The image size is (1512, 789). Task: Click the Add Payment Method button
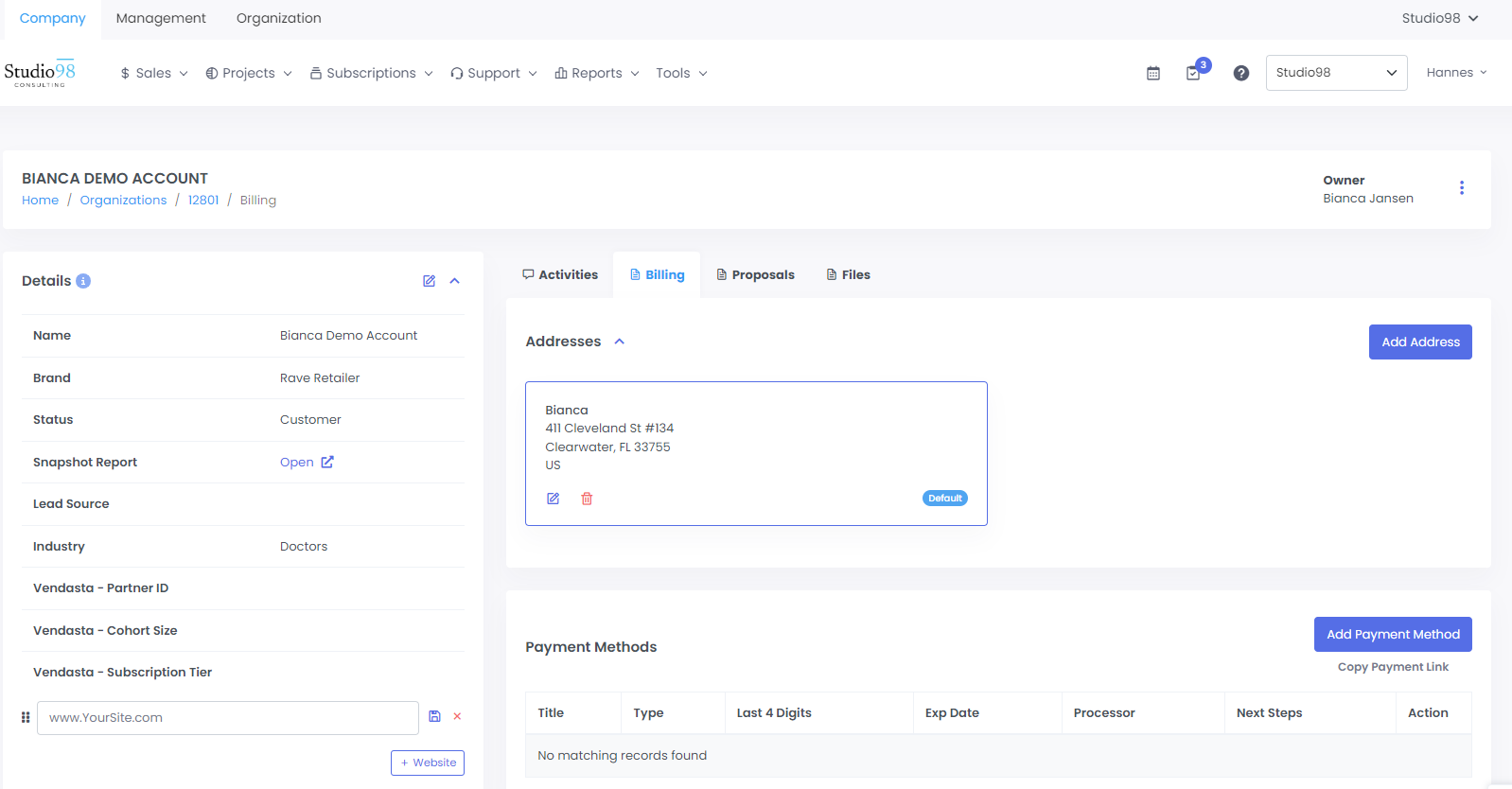click(1392, 635)
